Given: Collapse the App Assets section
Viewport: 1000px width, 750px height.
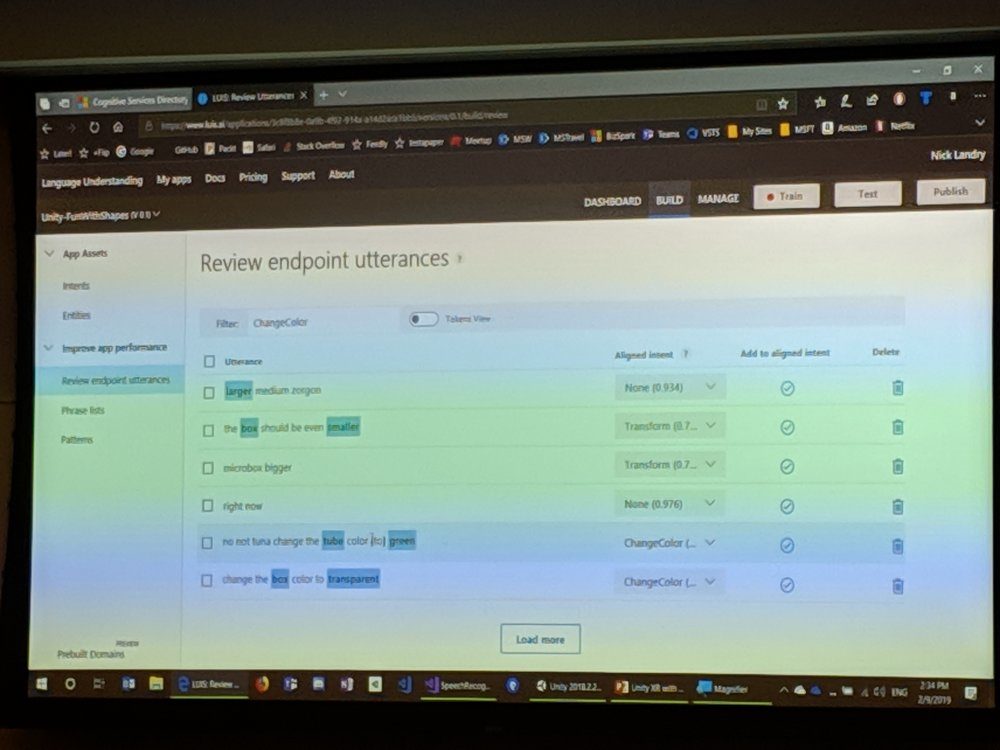Looking at the screenshot, I should tap(49, 254).
